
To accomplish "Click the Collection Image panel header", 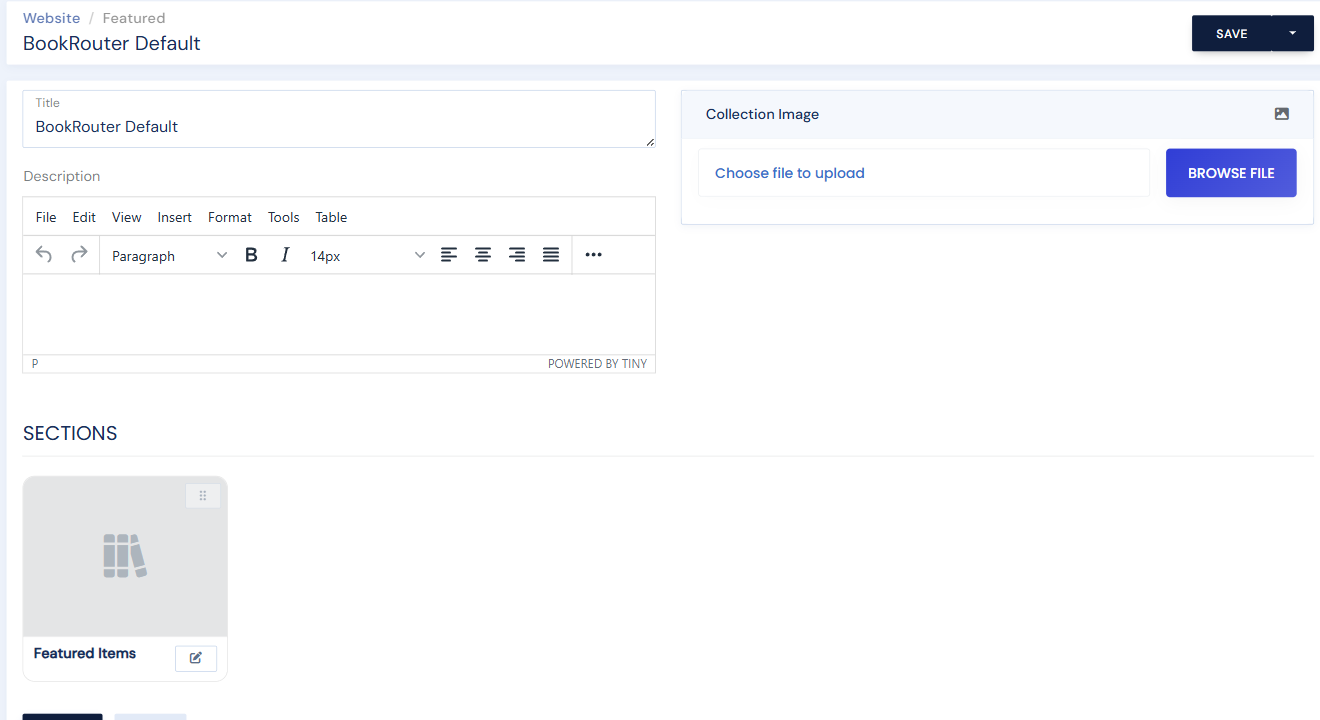I will point(997,114).
